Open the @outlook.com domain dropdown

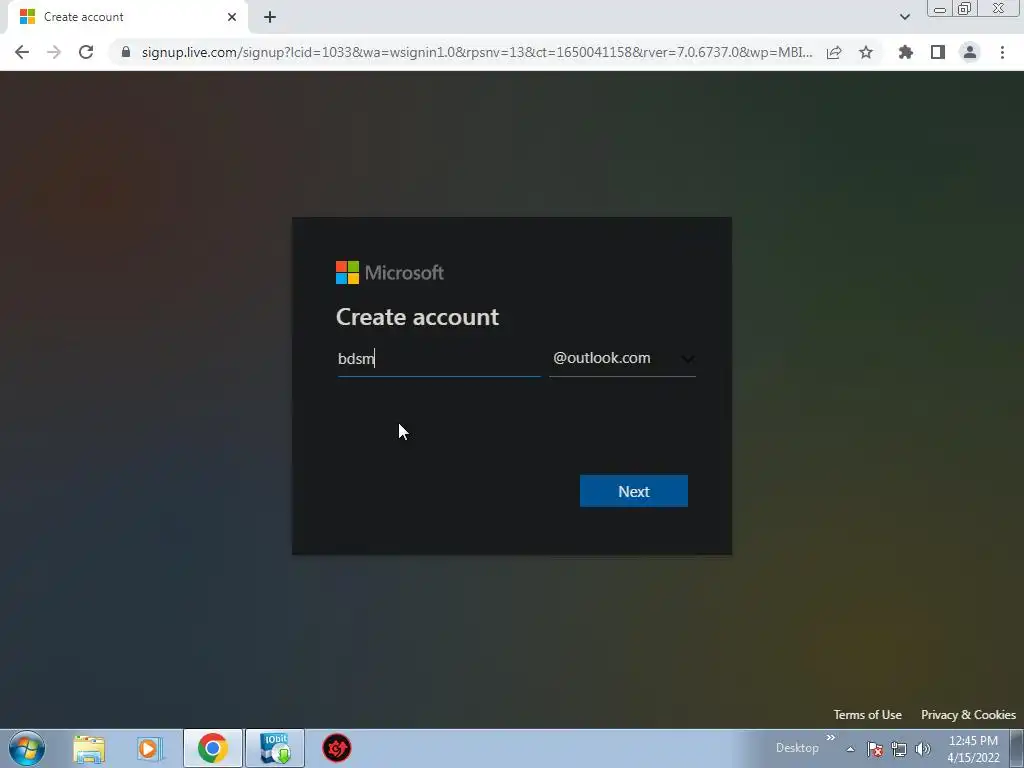622,359
